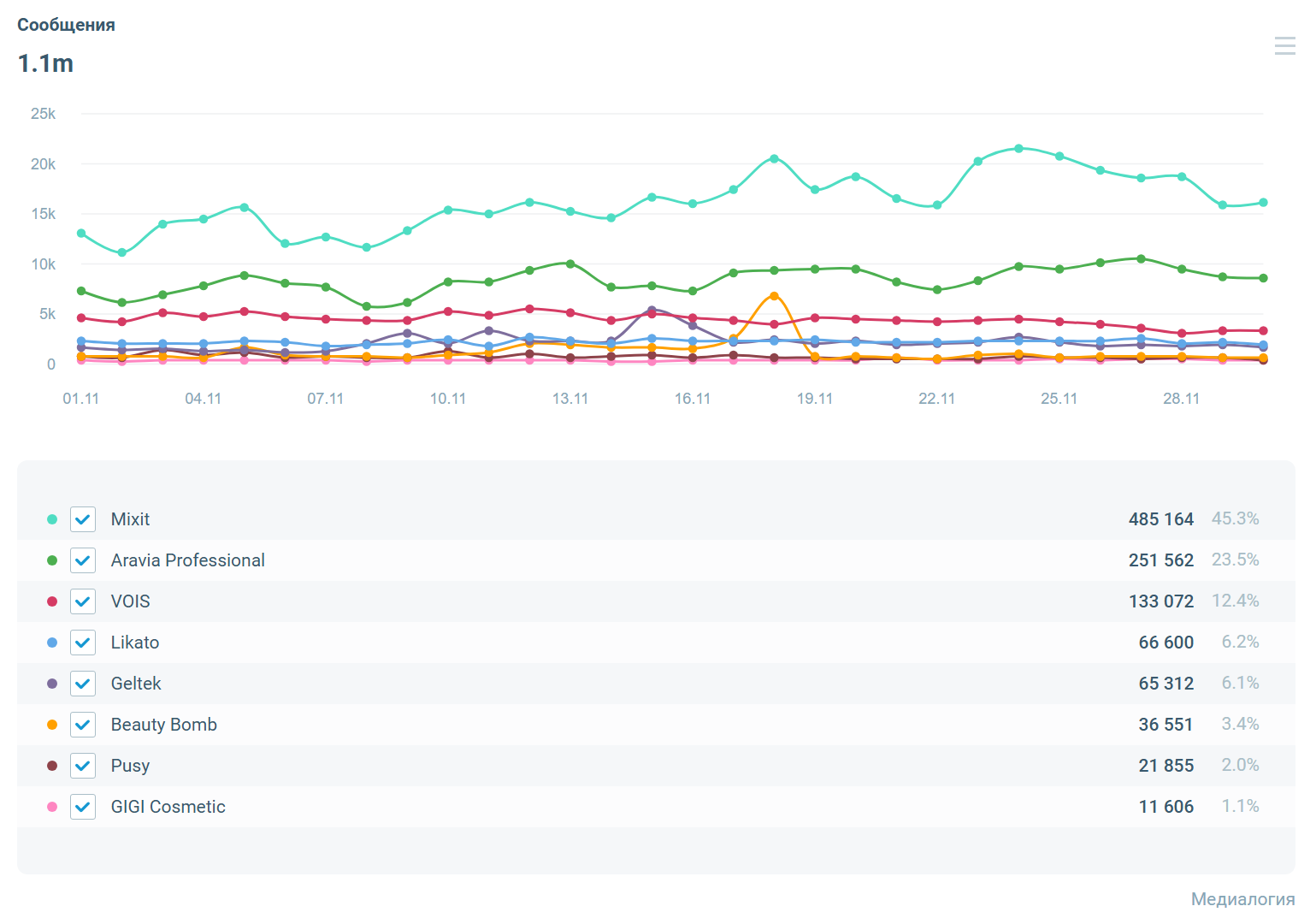Screen dimensions: 1316x924
Task: Click the 485 164 Mixit total value
Action: 1160,519
